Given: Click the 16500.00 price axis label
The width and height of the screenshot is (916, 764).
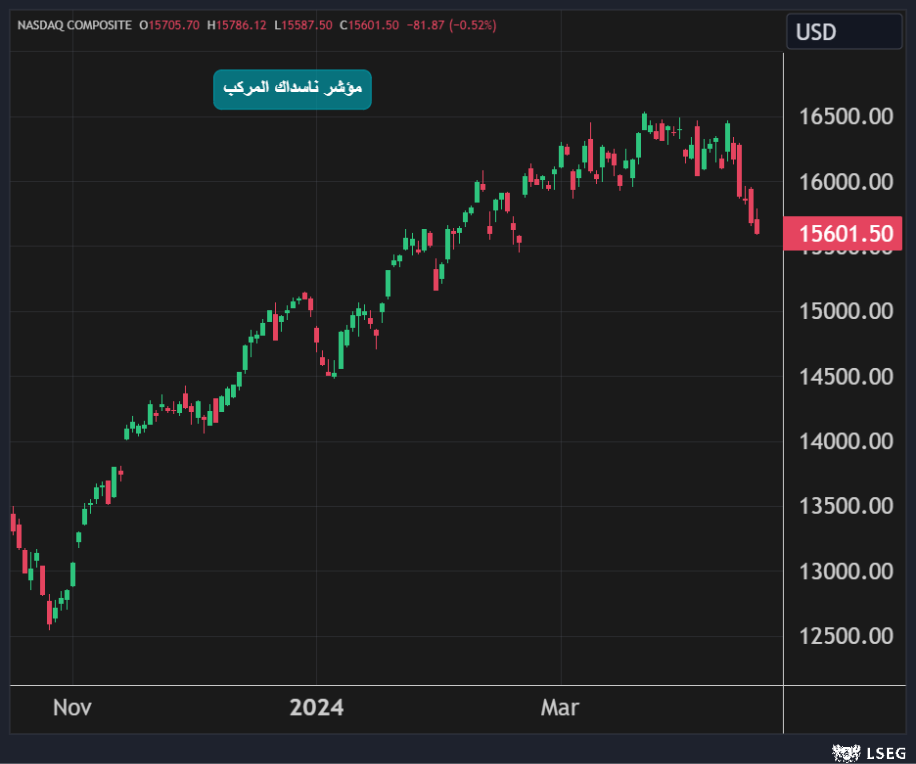Looking at the screenshot, I should coord(845,117).
